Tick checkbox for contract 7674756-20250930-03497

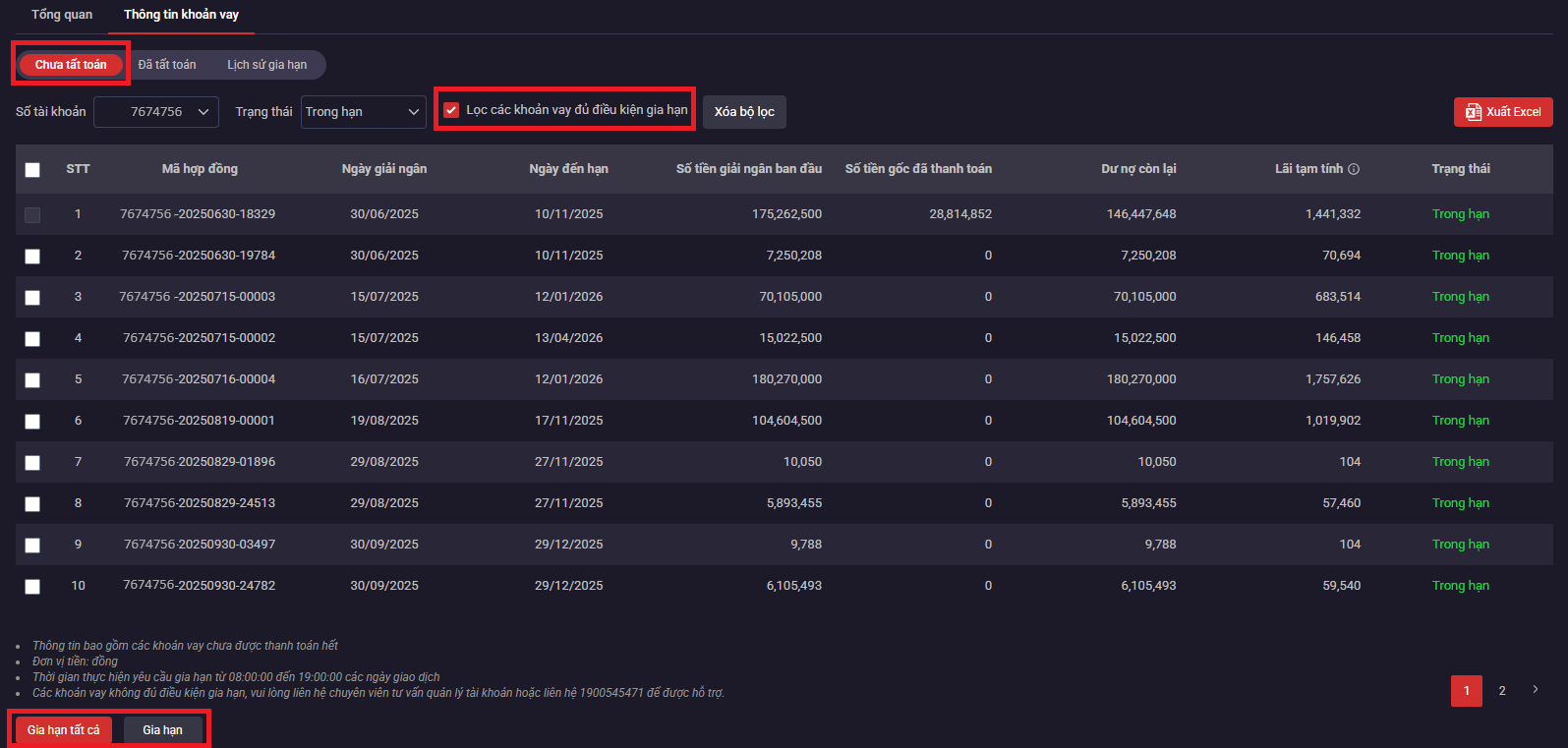point(32,546)
